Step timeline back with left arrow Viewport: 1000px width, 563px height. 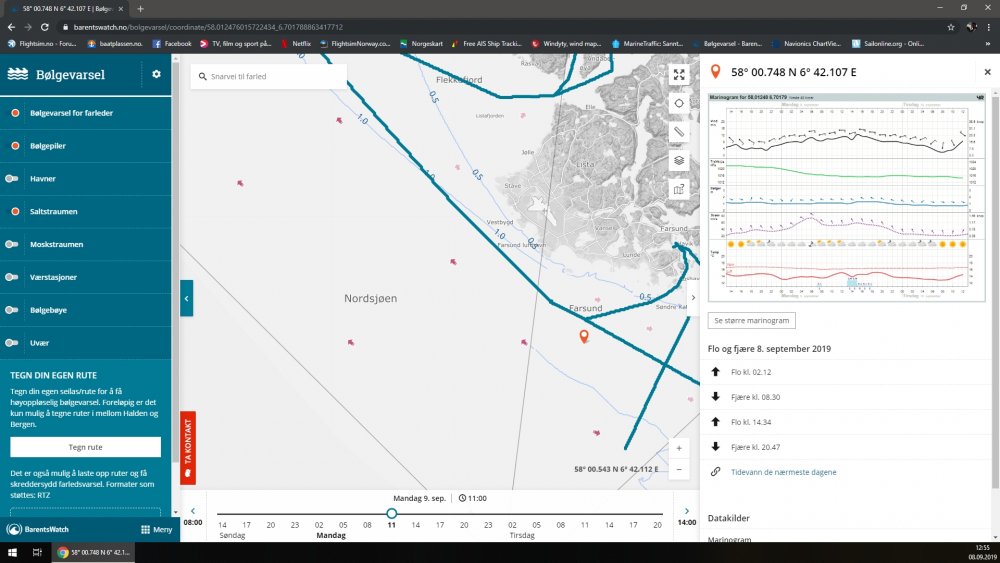click(193, 511)
